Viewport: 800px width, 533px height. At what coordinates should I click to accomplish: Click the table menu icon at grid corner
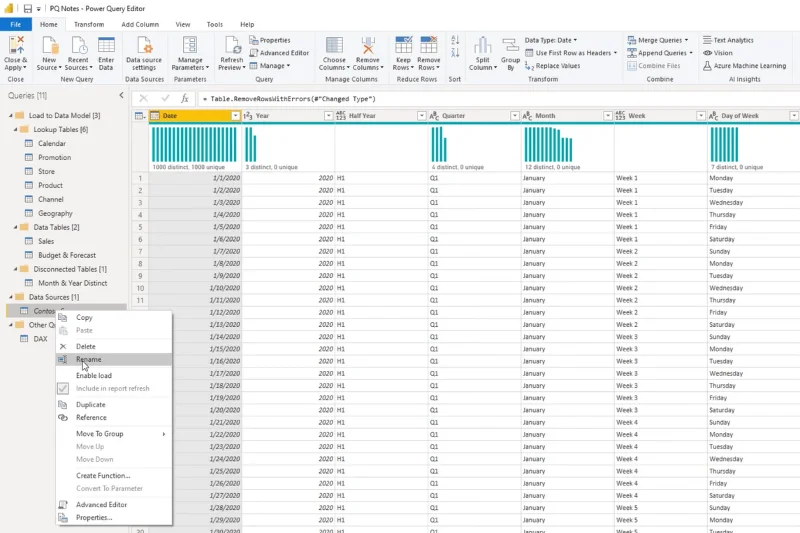tap(140, 116)
